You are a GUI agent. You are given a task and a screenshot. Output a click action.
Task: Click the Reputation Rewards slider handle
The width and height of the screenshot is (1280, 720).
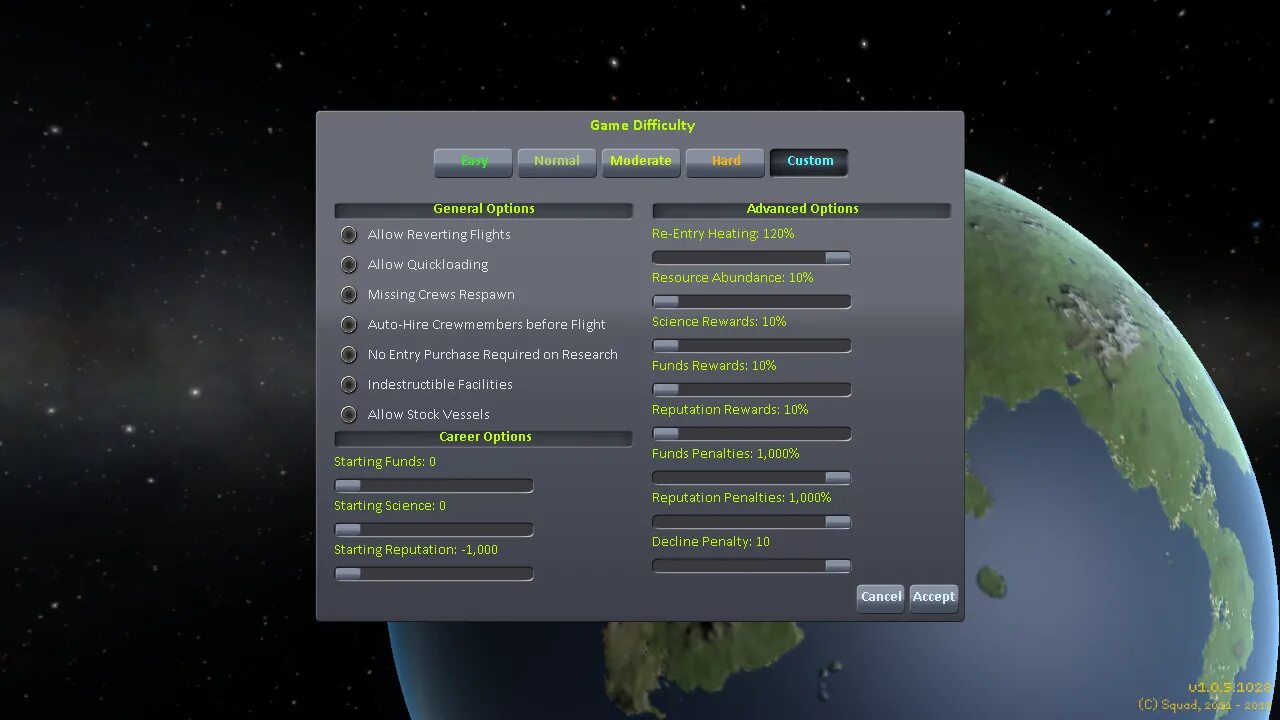coord(666,434)
